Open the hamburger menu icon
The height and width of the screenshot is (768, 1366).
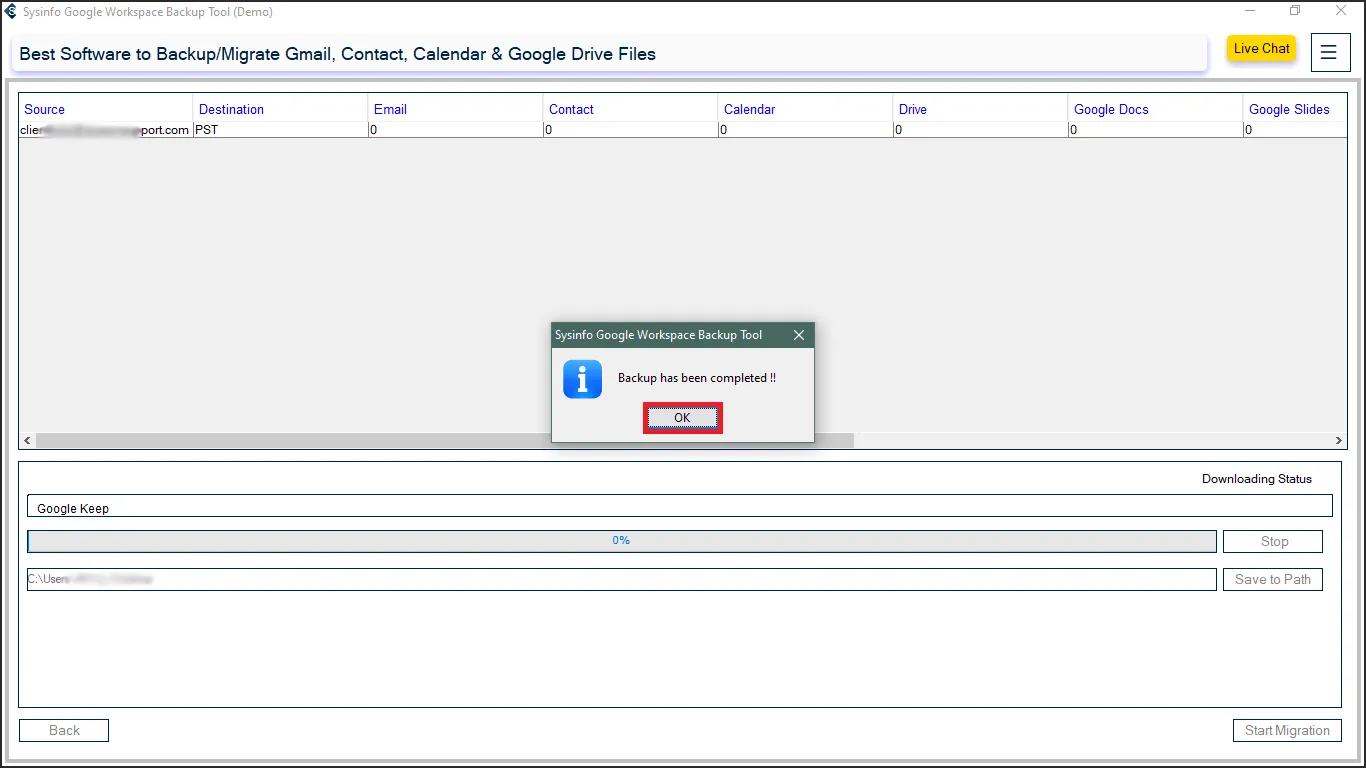(x=1328, y=53)
